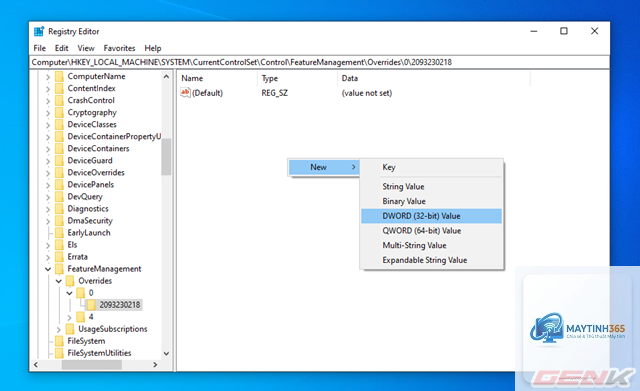
Task: Choose Key in the New submenu
Action: point(431,167)
